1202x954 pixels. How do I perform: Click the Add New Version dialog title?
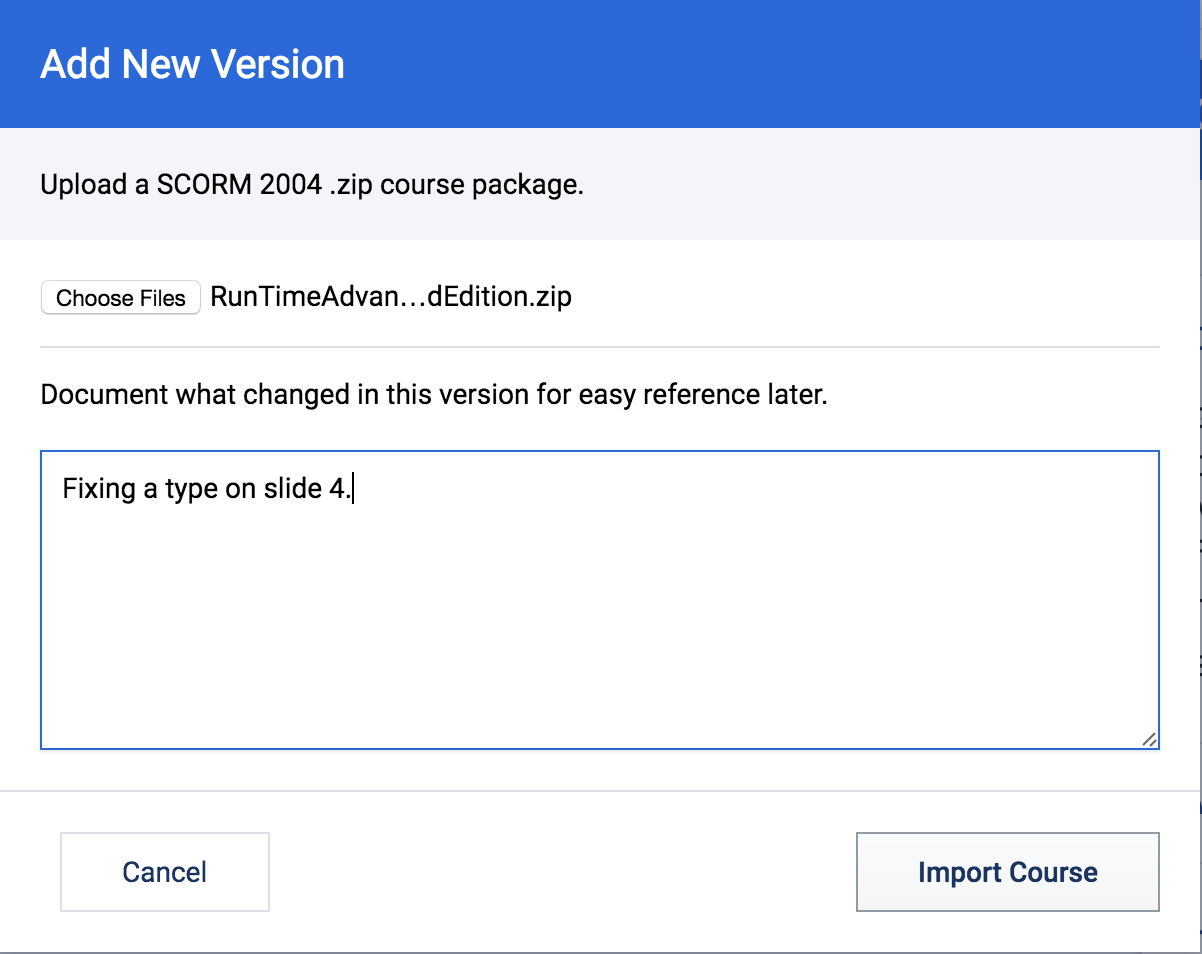coord(192,63)
